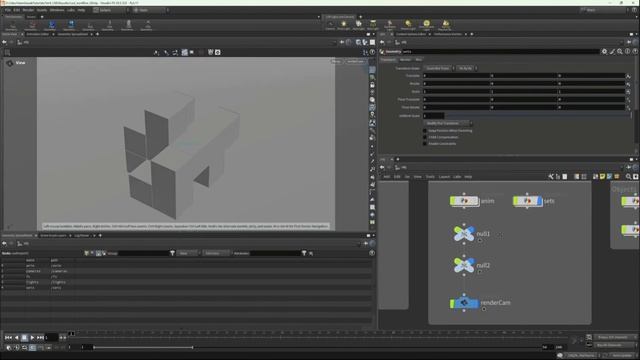Open the parameter pane gear menu
This screenshot has height=360, width=640.
coord(604,51)
